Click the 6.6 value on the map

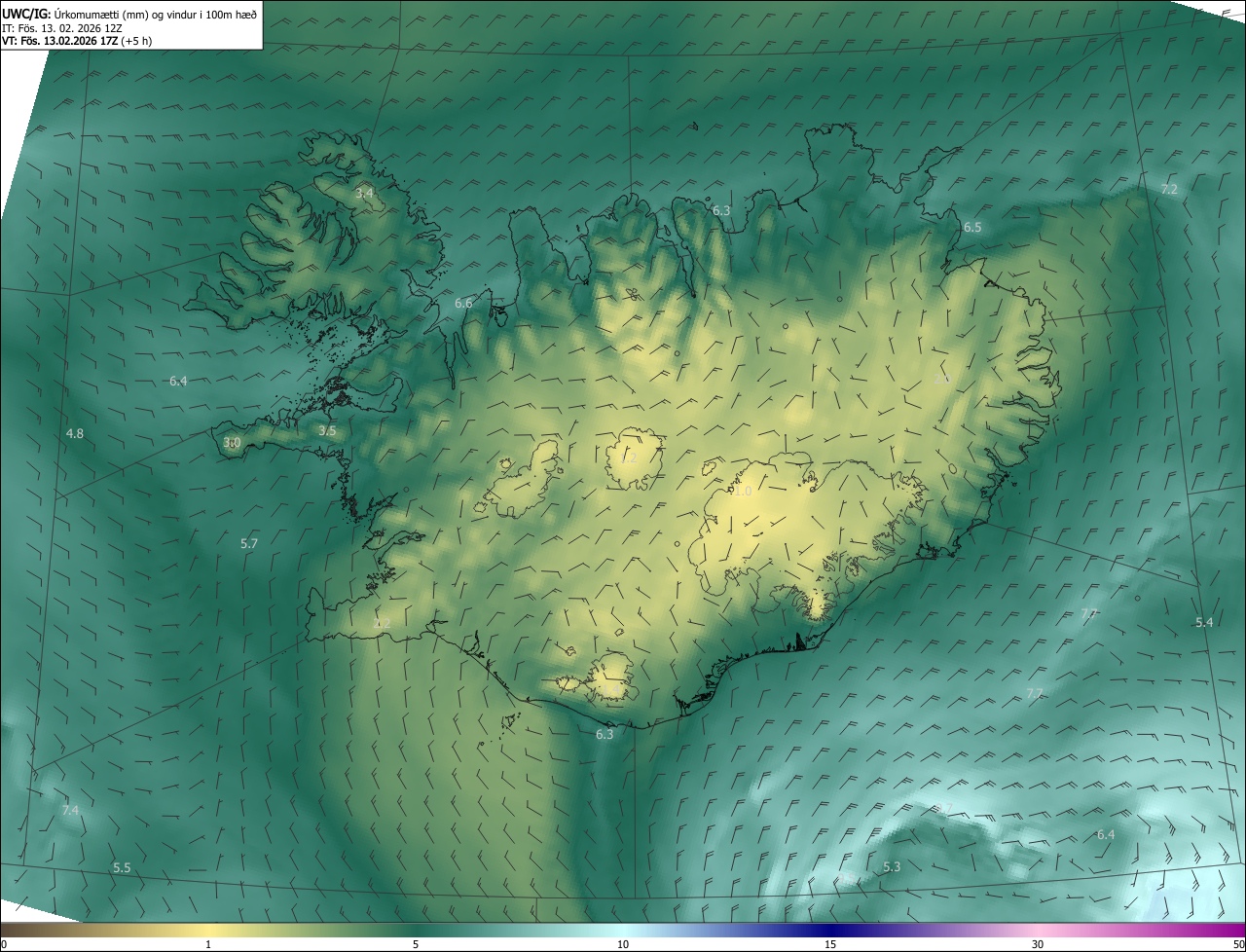coord(463,304)
